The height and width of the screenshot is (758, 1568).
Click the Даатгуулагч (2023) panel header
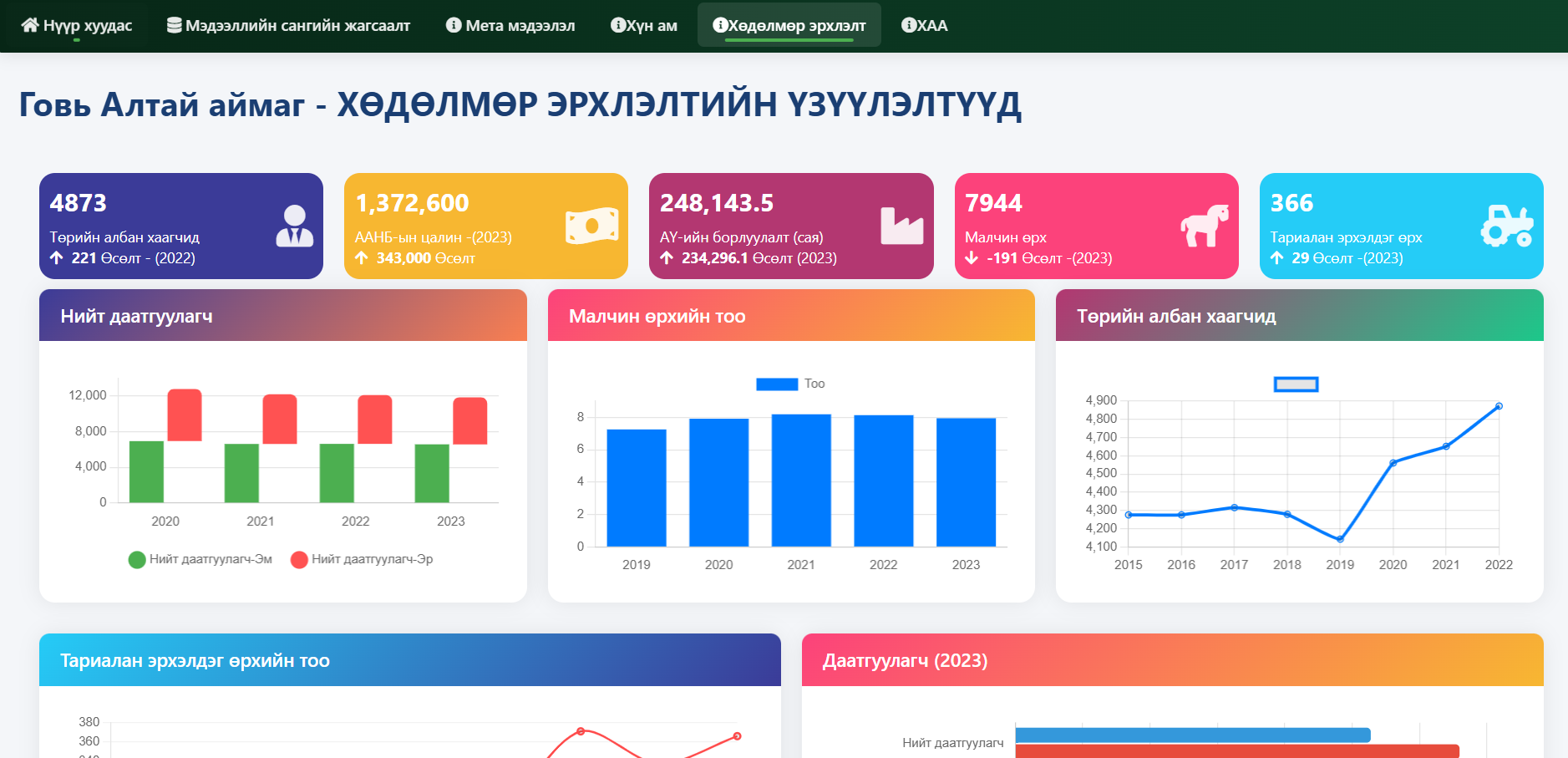[x=1172, y=660]
